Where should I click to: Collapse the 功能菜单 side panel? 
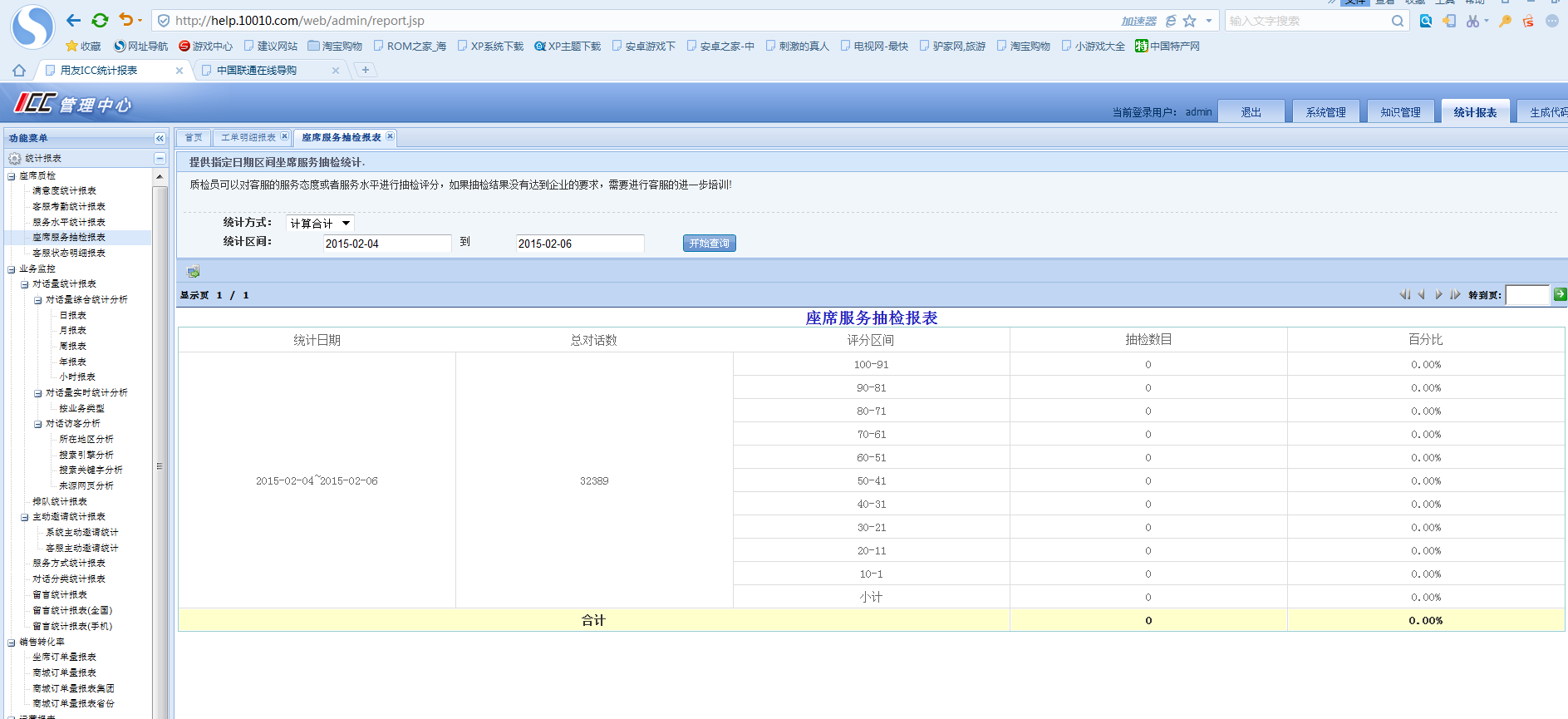click(x=160, y=138)
